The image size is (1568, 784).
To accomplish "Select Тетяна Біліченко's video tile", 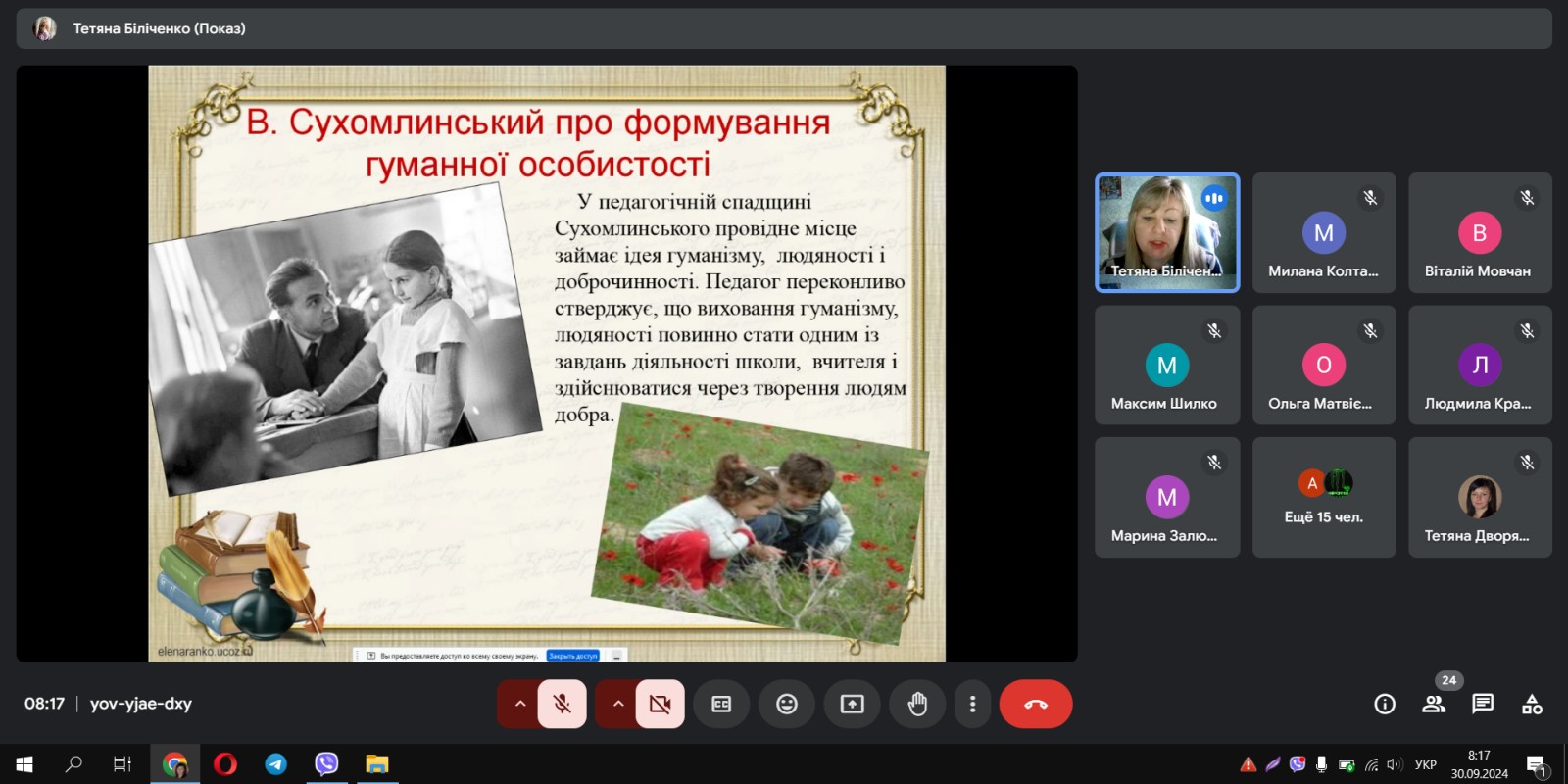I will 1166,233.
